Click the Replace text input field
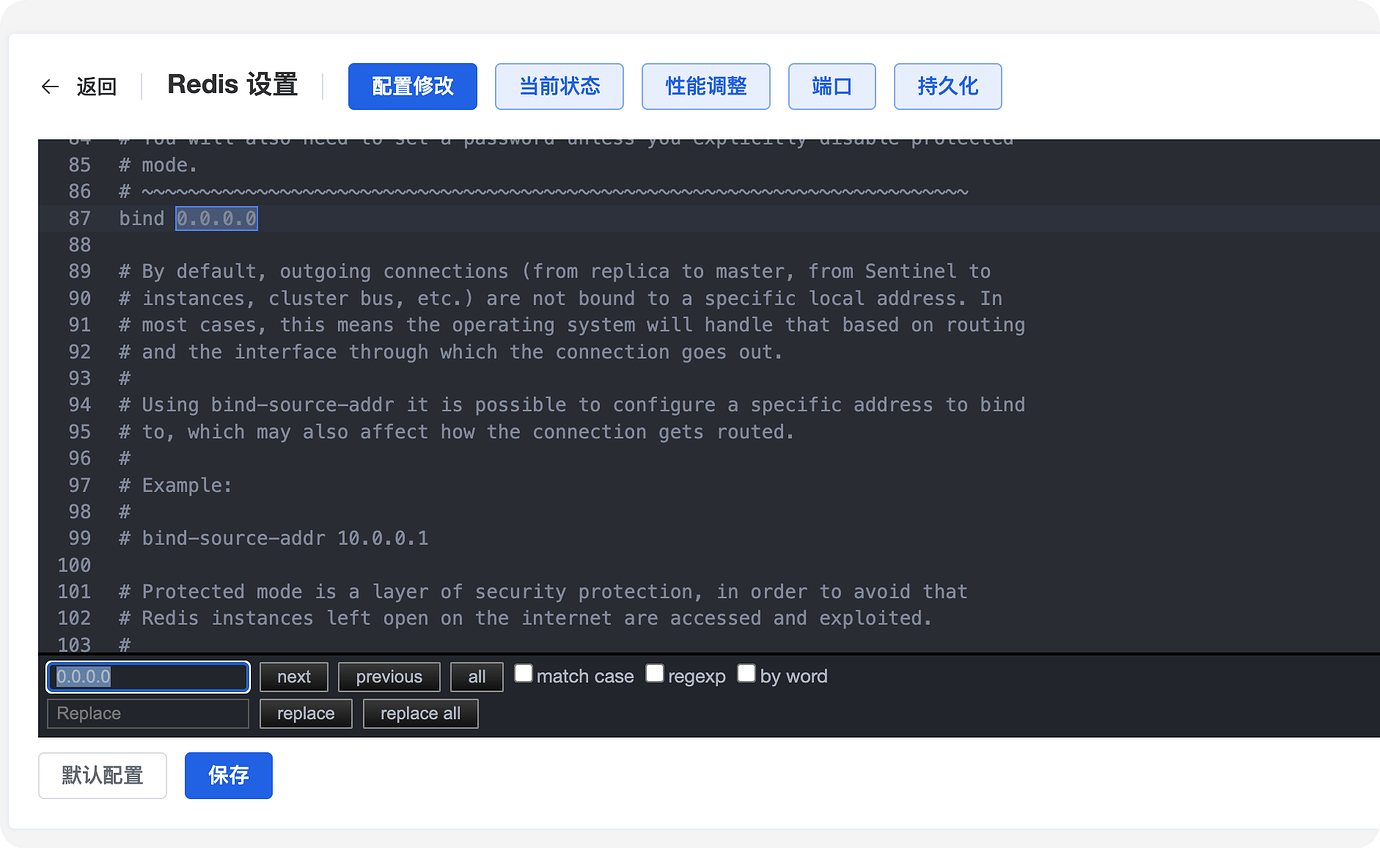The width and height of the screenshot is (1380, 848). coord(147,713)
